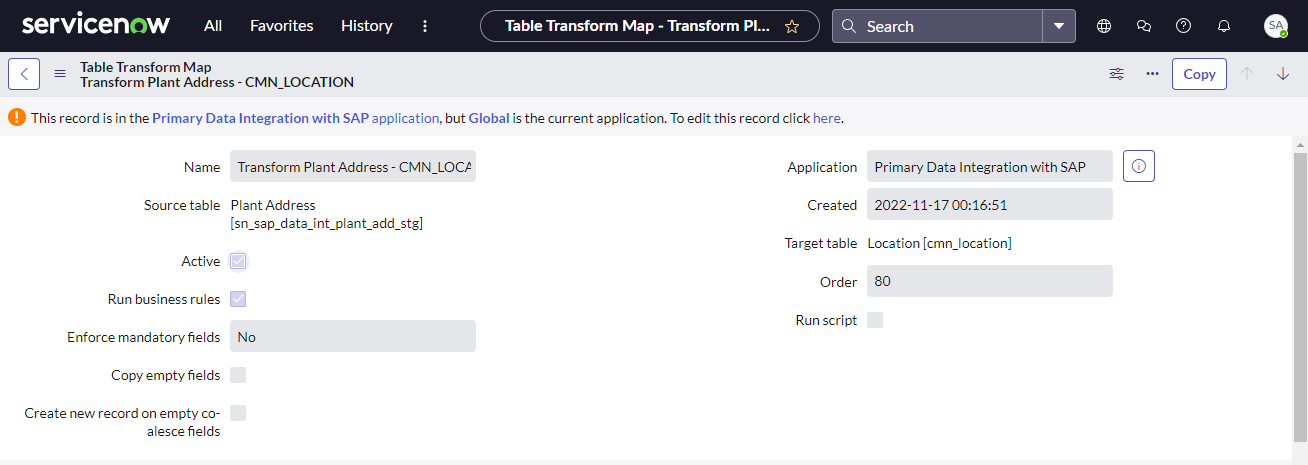Star the Table Transform Map page as favorite
This screenshot has height=465, width=1308.
point(792,26)
